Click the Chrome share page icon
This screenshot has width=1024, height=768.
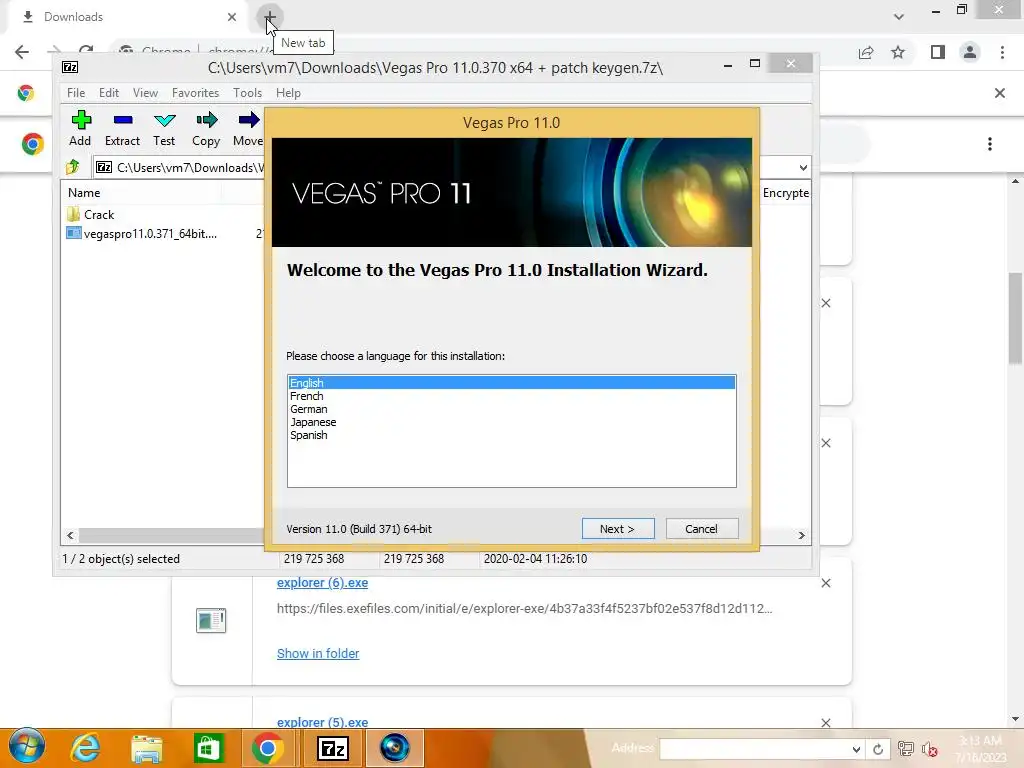point(866,52)
